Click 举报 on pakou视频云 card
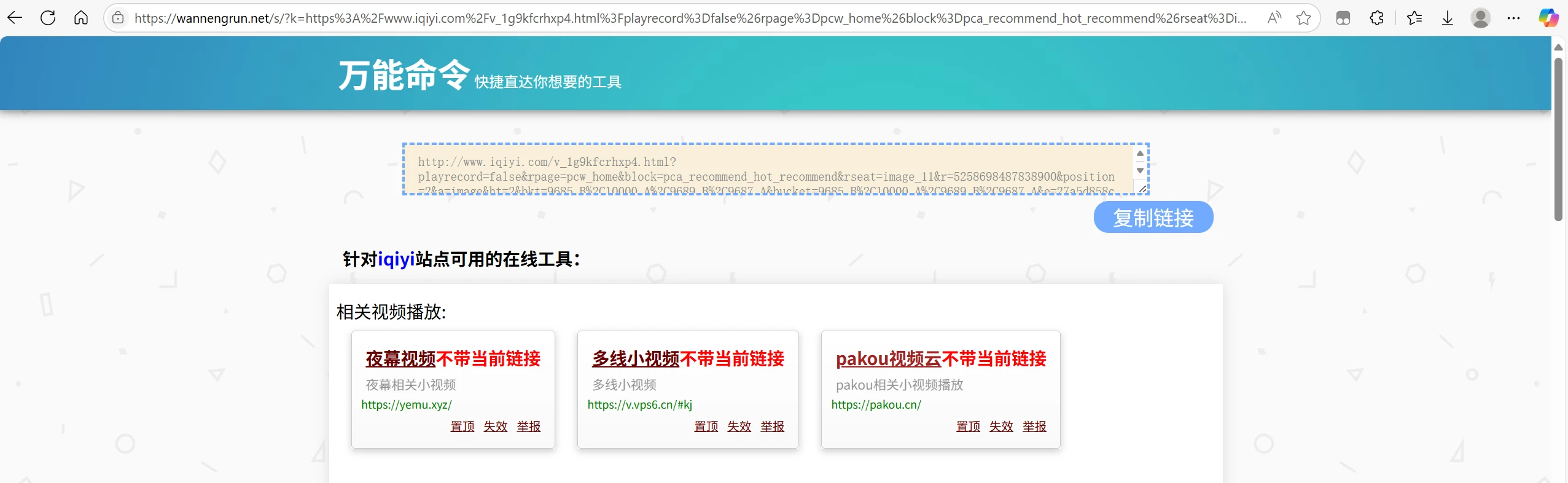 [x=1035, y=426]
